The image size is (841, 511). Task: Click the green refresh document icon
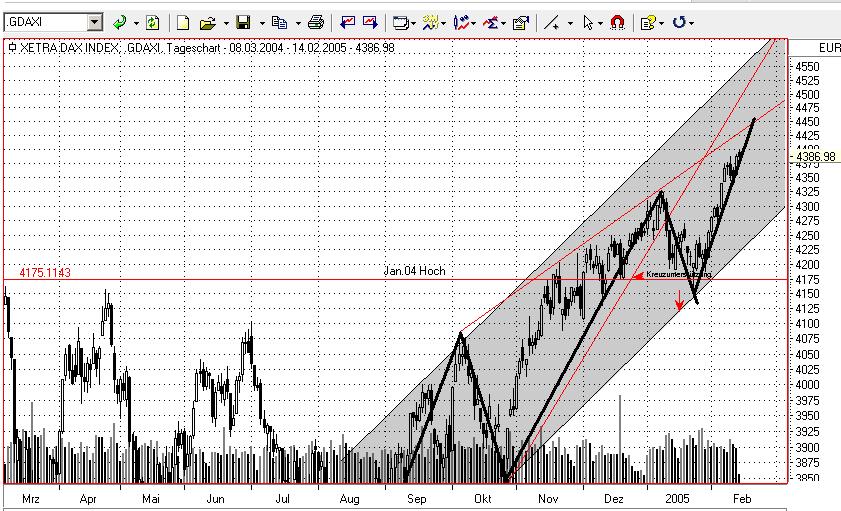coord(153,23)
